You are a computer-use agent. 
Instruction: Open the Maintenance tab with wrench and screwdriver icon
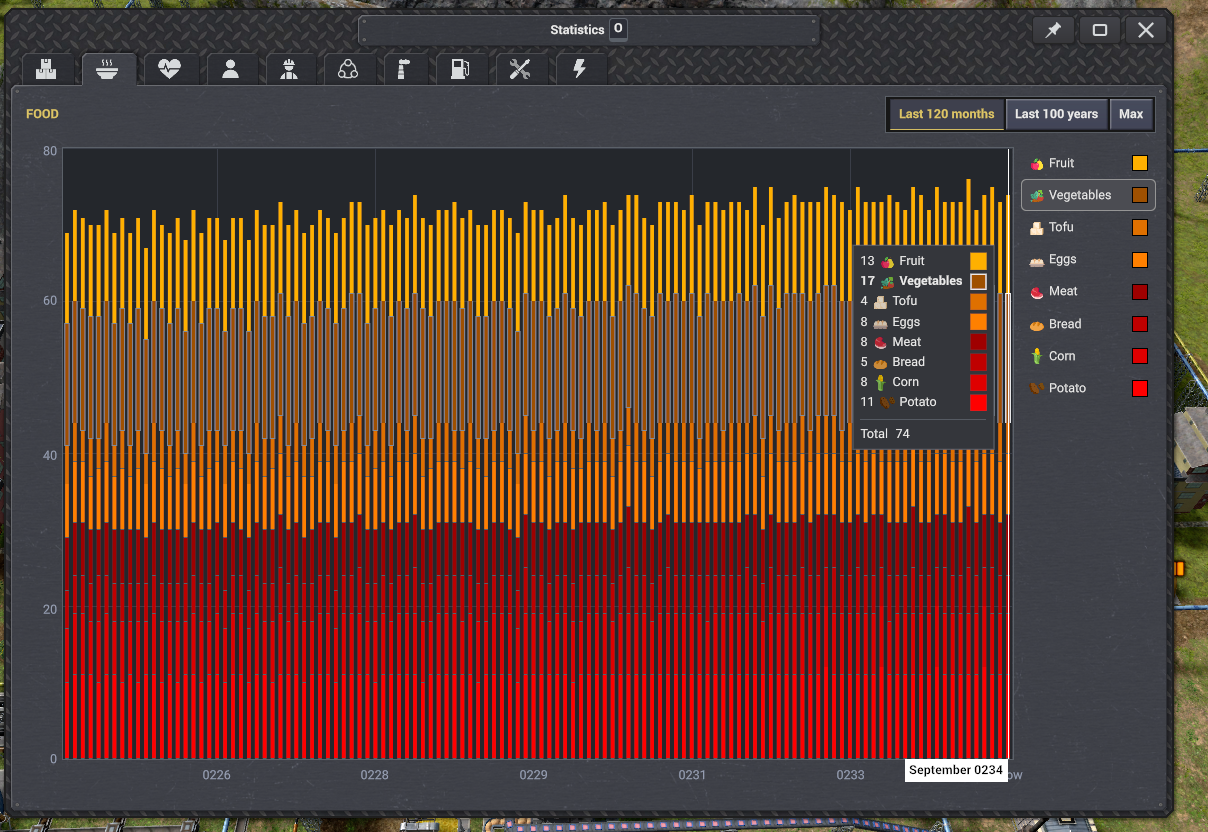[x=520, y=70]
